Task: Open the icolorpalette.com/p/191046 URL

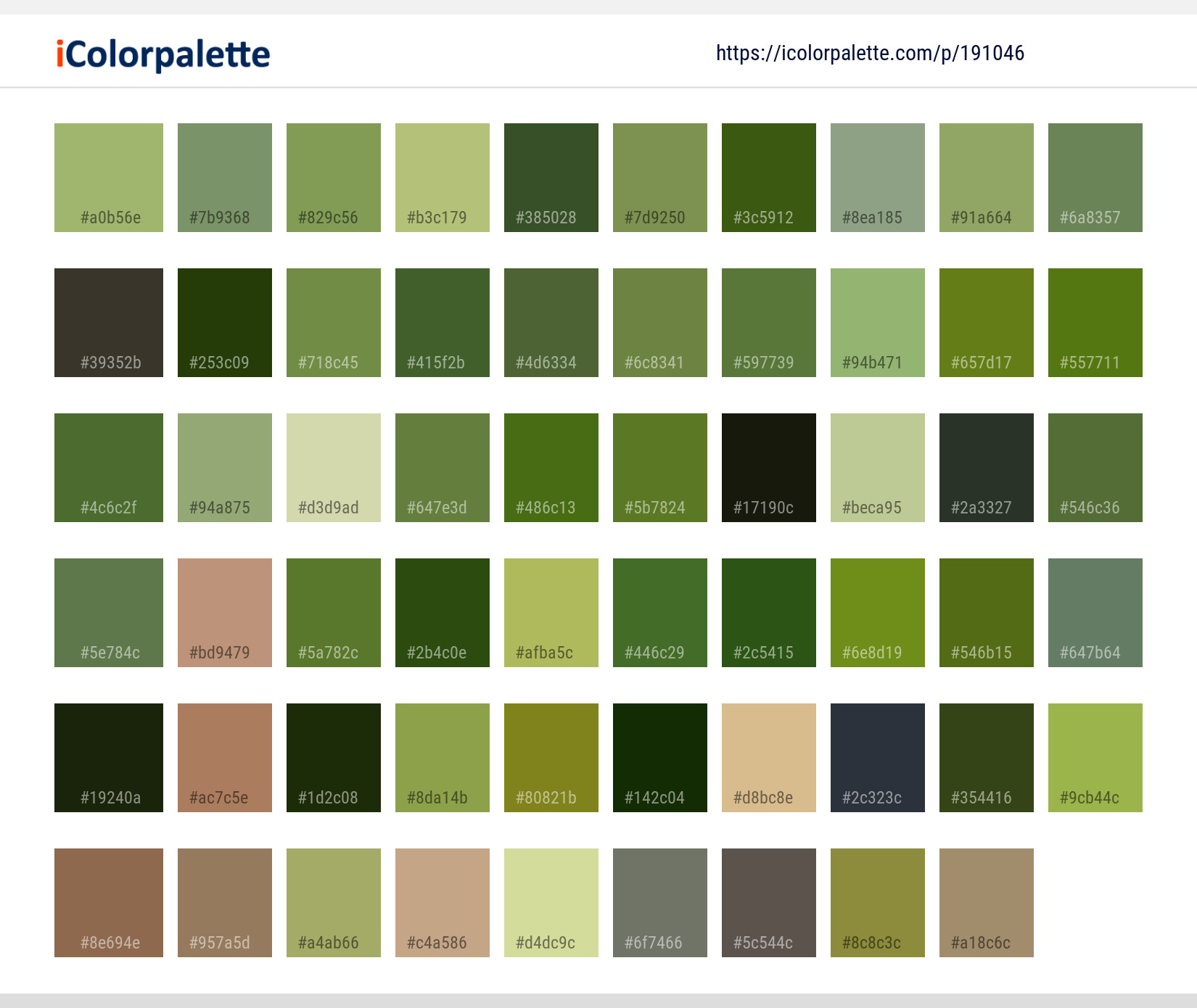Action: pyautogui.click(x=870, y=53)
